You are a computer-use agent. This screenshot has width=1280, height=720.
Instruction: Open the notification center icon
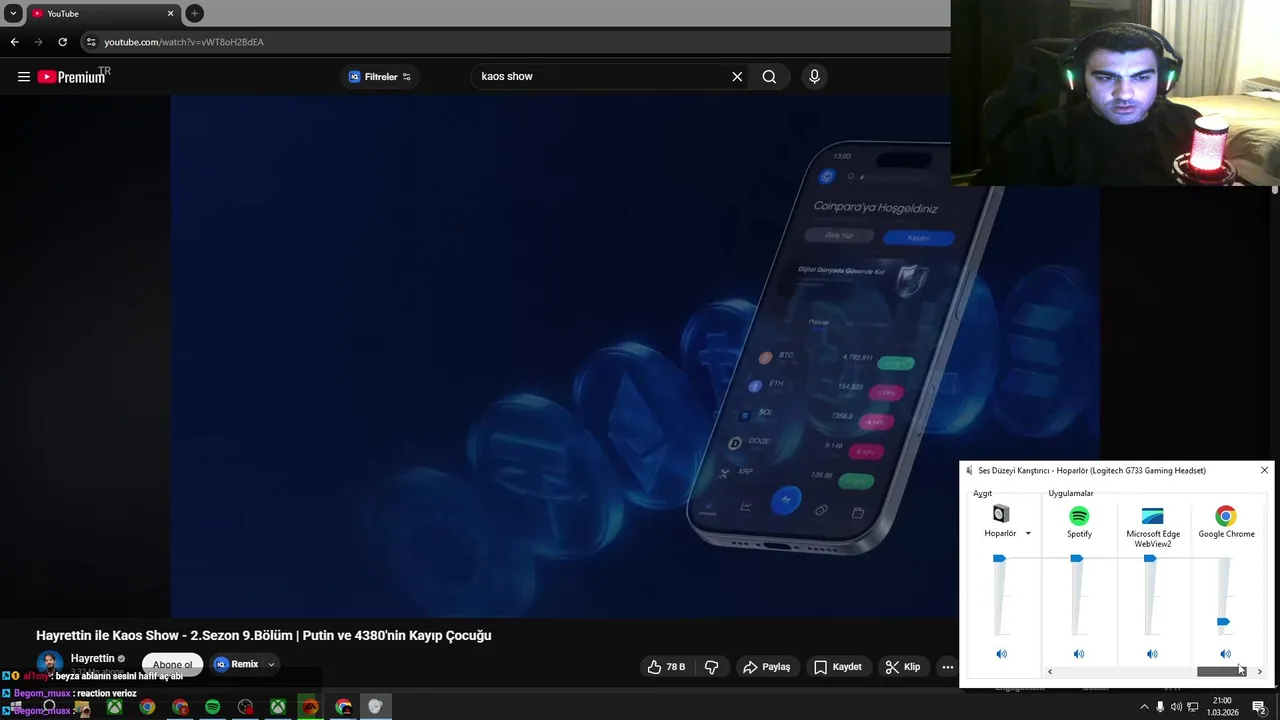click(1260, 707)
